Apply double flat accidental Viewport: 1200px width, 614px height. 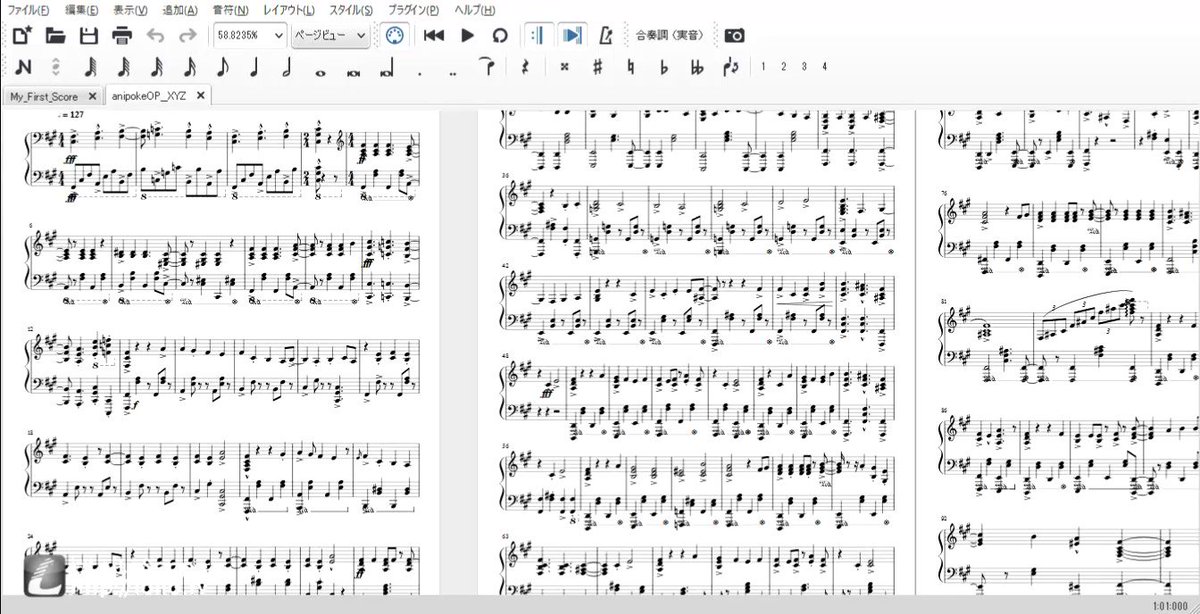697,68
